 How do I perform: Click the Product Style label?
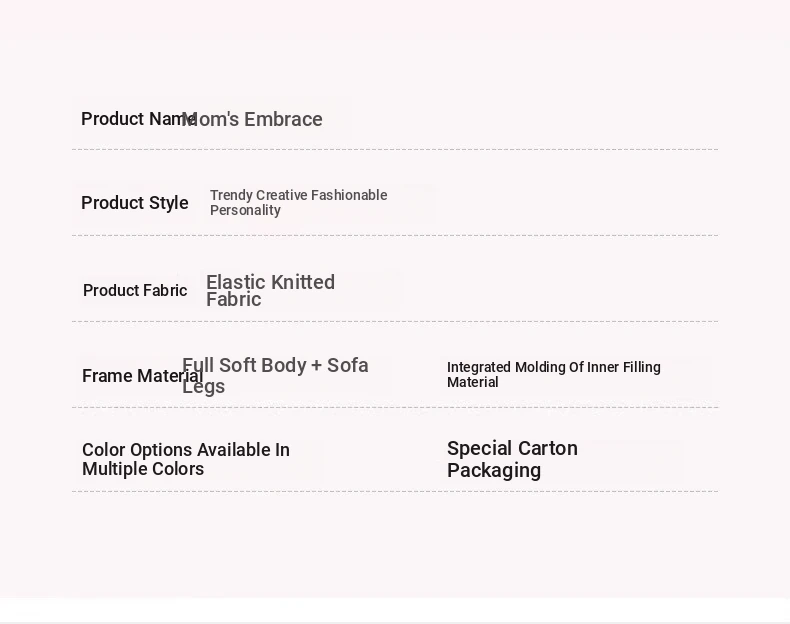pyautogui.click(x=135, y=203)
